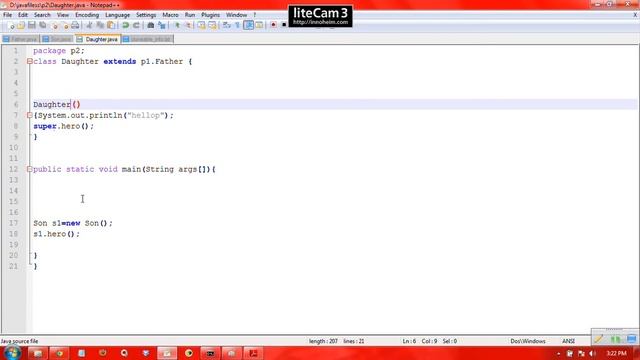This screenshot has width=640, height=360.
Task: Open the Edit menu
Action: 23,15
